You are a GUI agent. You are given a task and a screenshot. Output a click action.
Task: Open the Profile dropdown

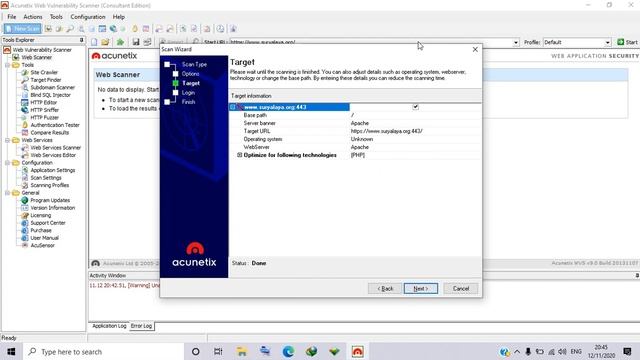(x=607, y=42)
